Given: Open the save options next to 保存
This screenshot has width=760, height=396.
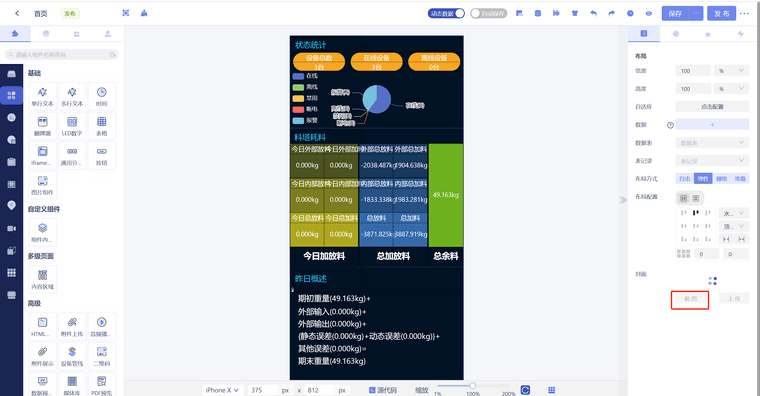Looking at the screenshot, I should (696, 14).
